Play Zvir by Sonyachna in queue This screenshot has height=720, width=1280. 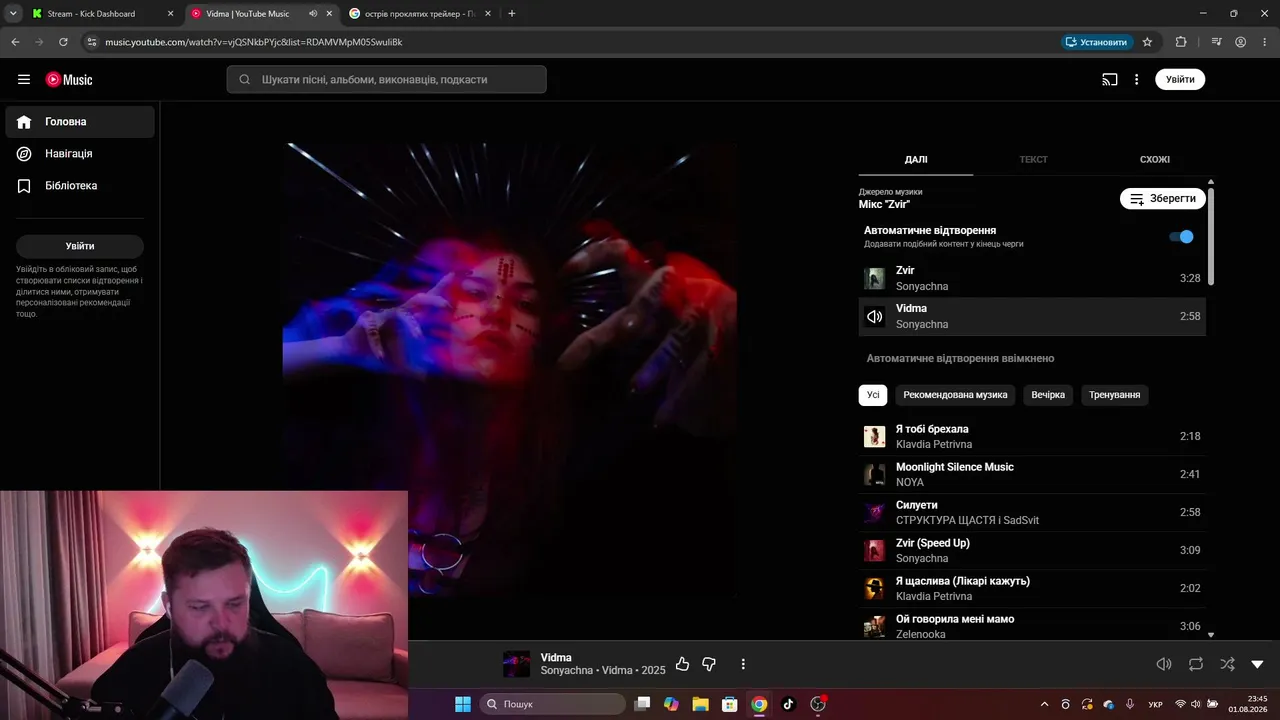1032,278
